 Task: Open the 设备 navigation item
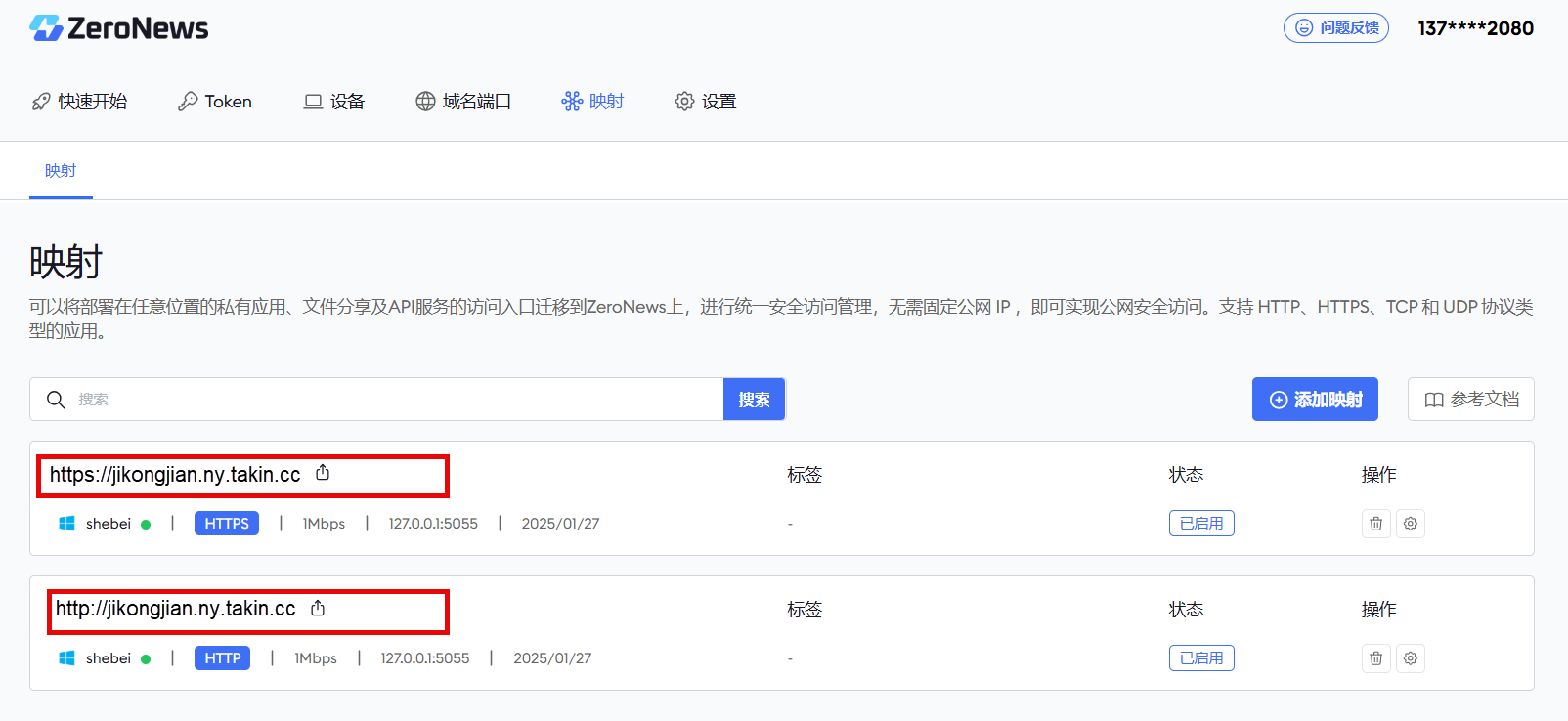(x=333, y=102)
